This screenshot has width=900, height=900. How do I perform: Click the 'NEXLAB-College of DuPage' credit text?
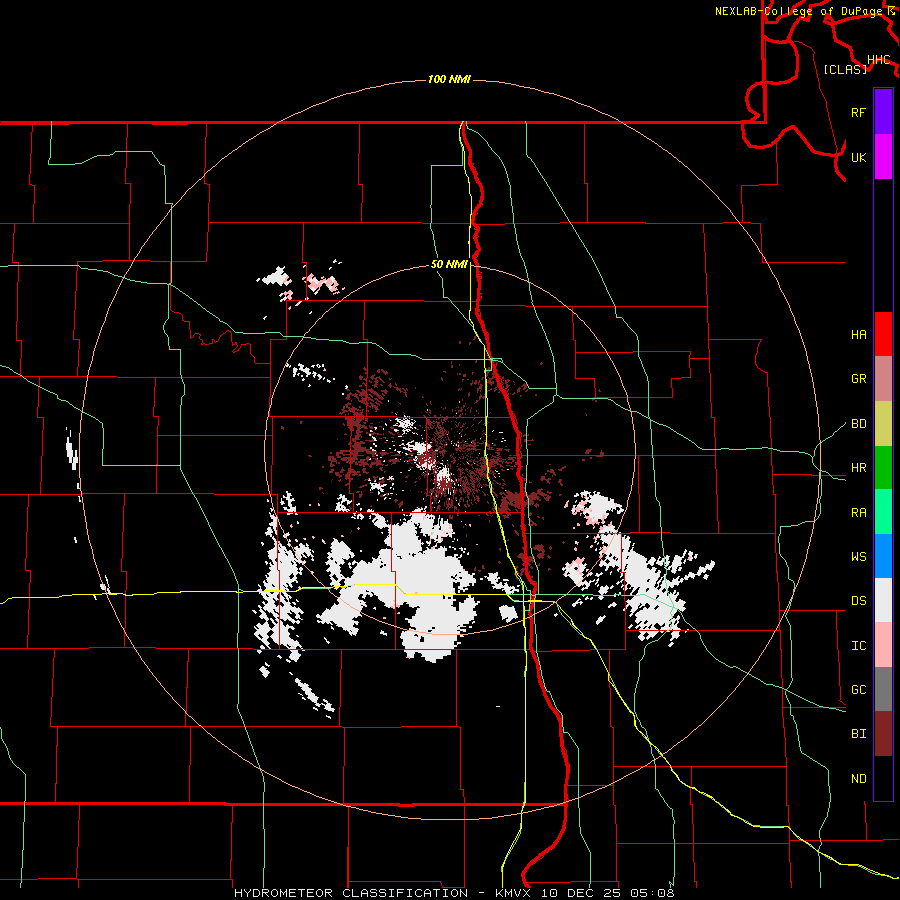[x=799, y=11]
